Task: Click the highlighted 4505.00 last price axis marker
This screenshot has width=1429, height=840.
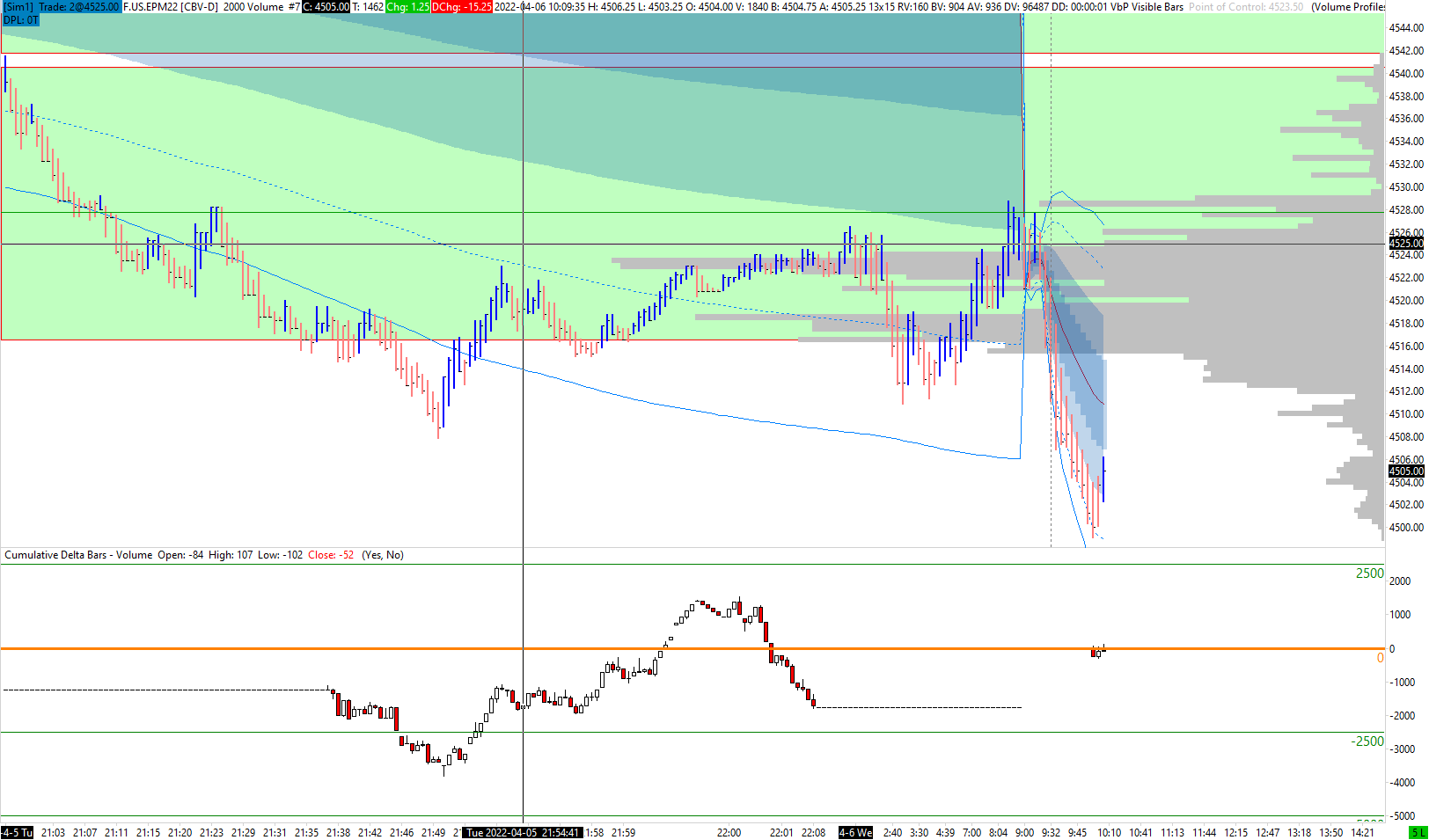Action: (x=1406, y=471)
